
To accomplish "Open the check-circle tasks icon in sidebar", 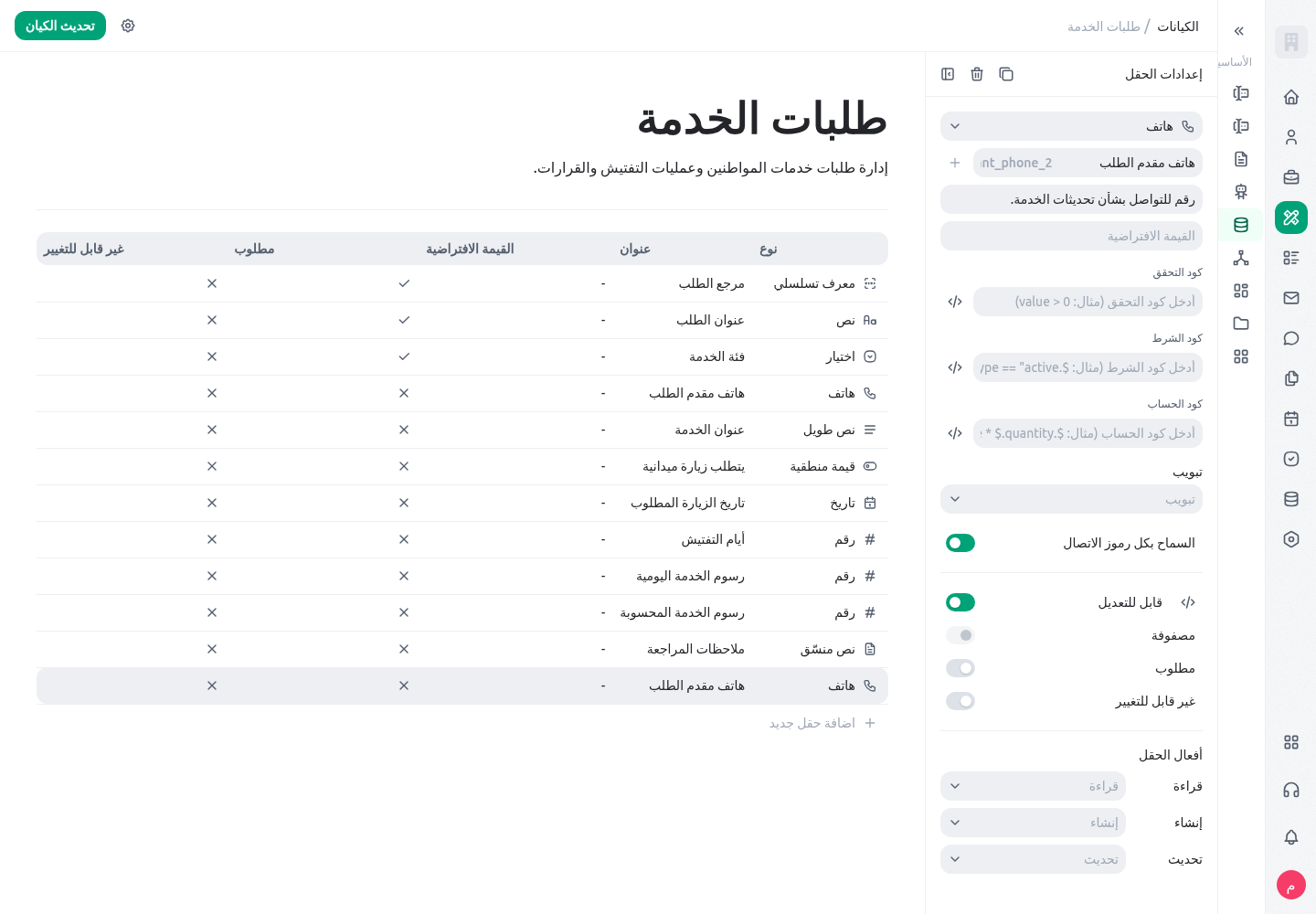I will click(x=1291, y=459).
